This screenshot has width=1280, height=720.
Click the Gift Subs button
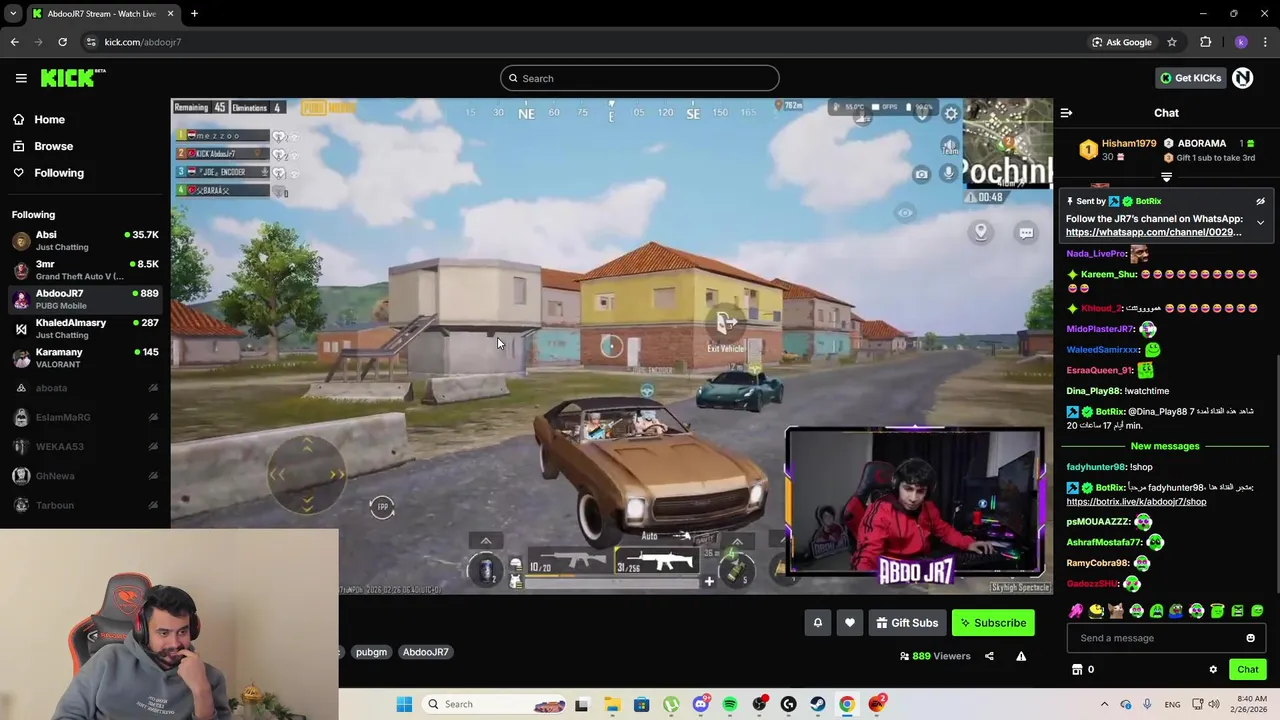tap(907, 623)
